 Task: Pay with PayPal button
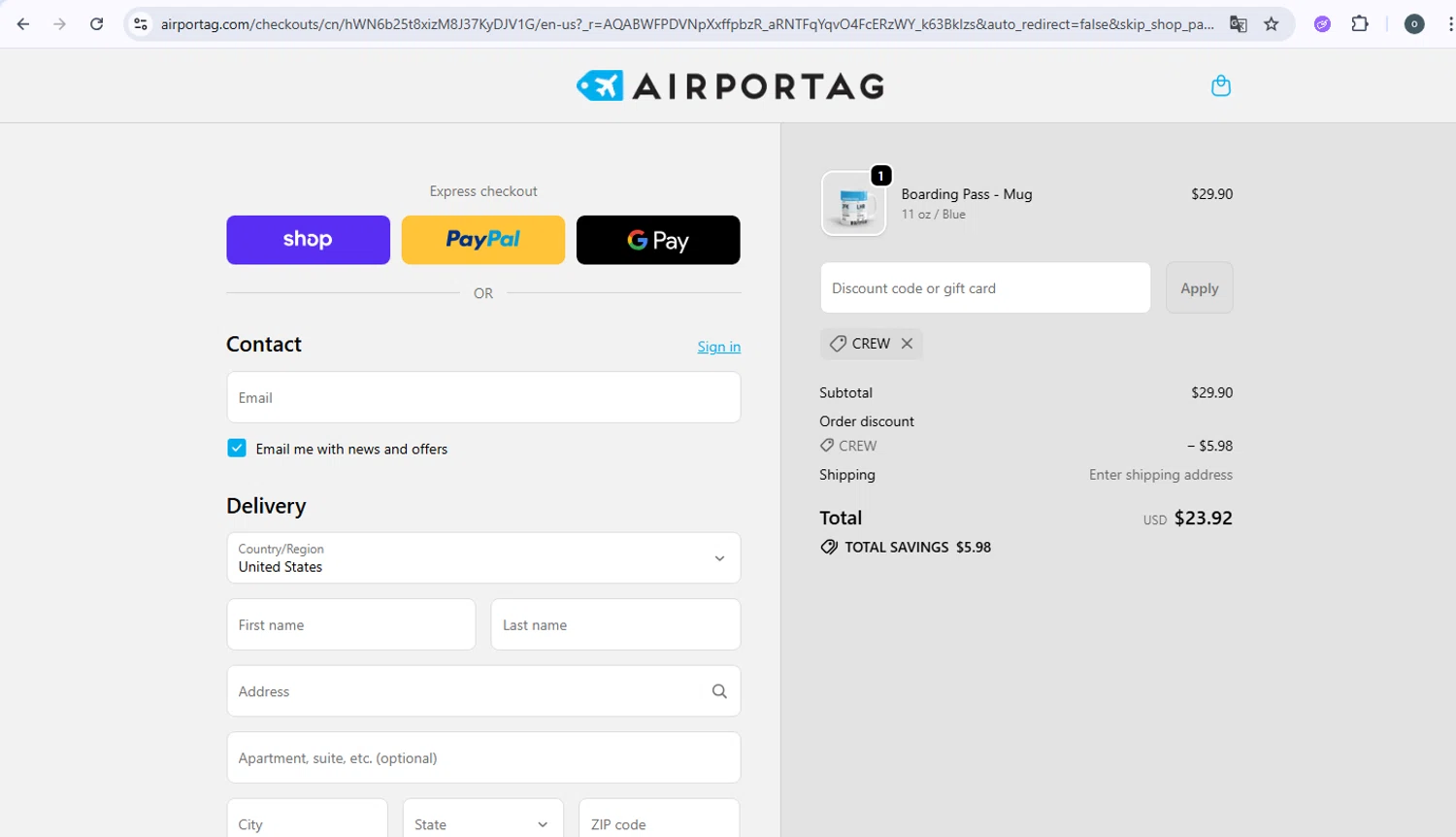coord(483,240)
